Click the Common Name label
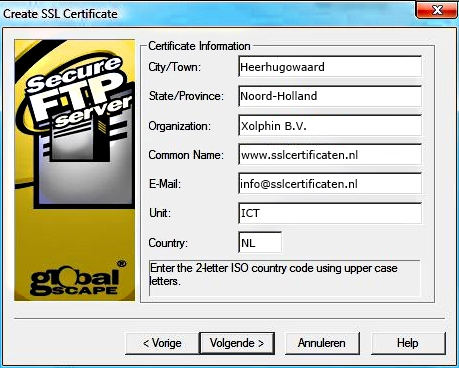Viewport: 459px width, 368px height. tap(186, 155)
